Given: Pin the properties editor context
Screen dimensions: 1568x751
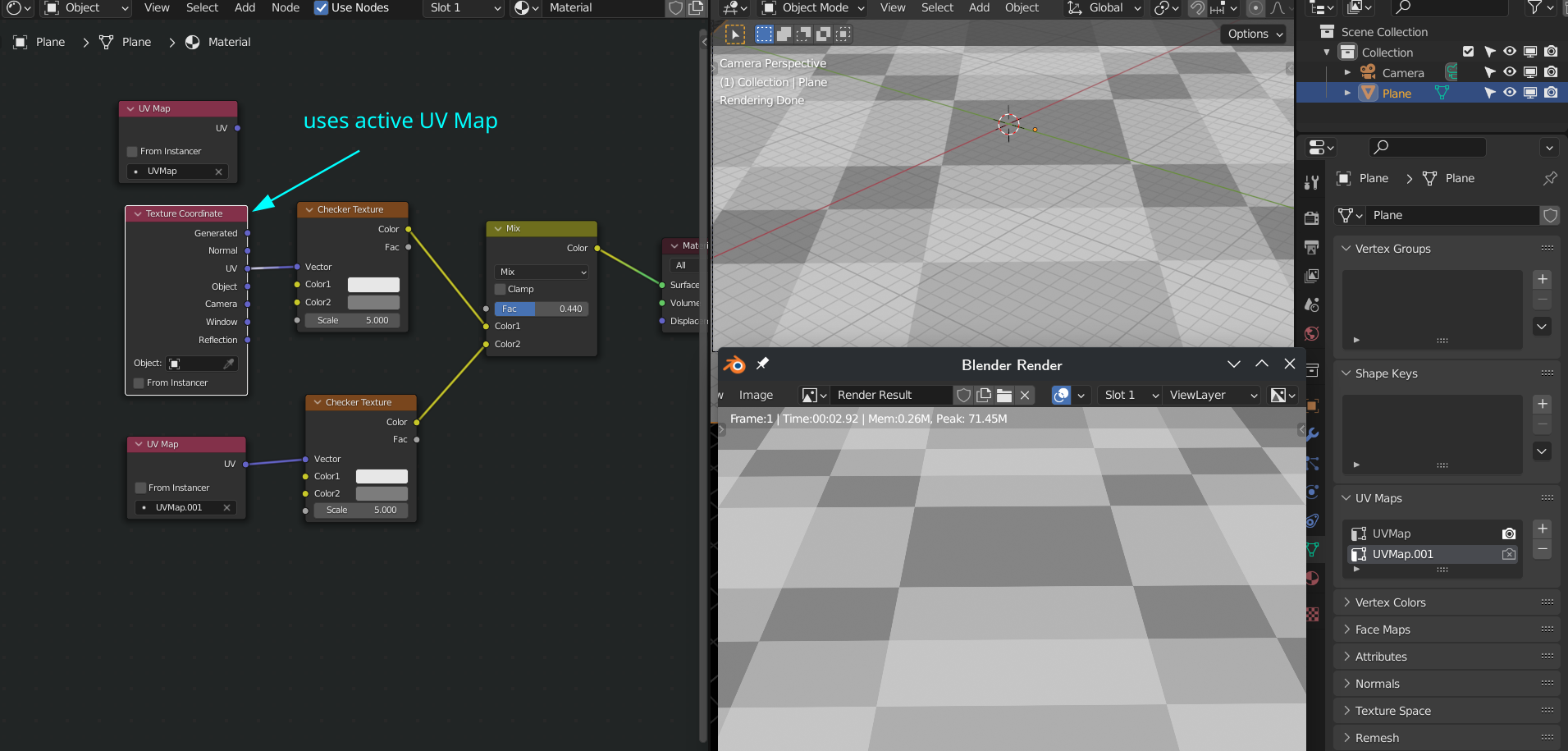Looking at the screenshot, I should pyautogui.click(x=1550, y=178).
